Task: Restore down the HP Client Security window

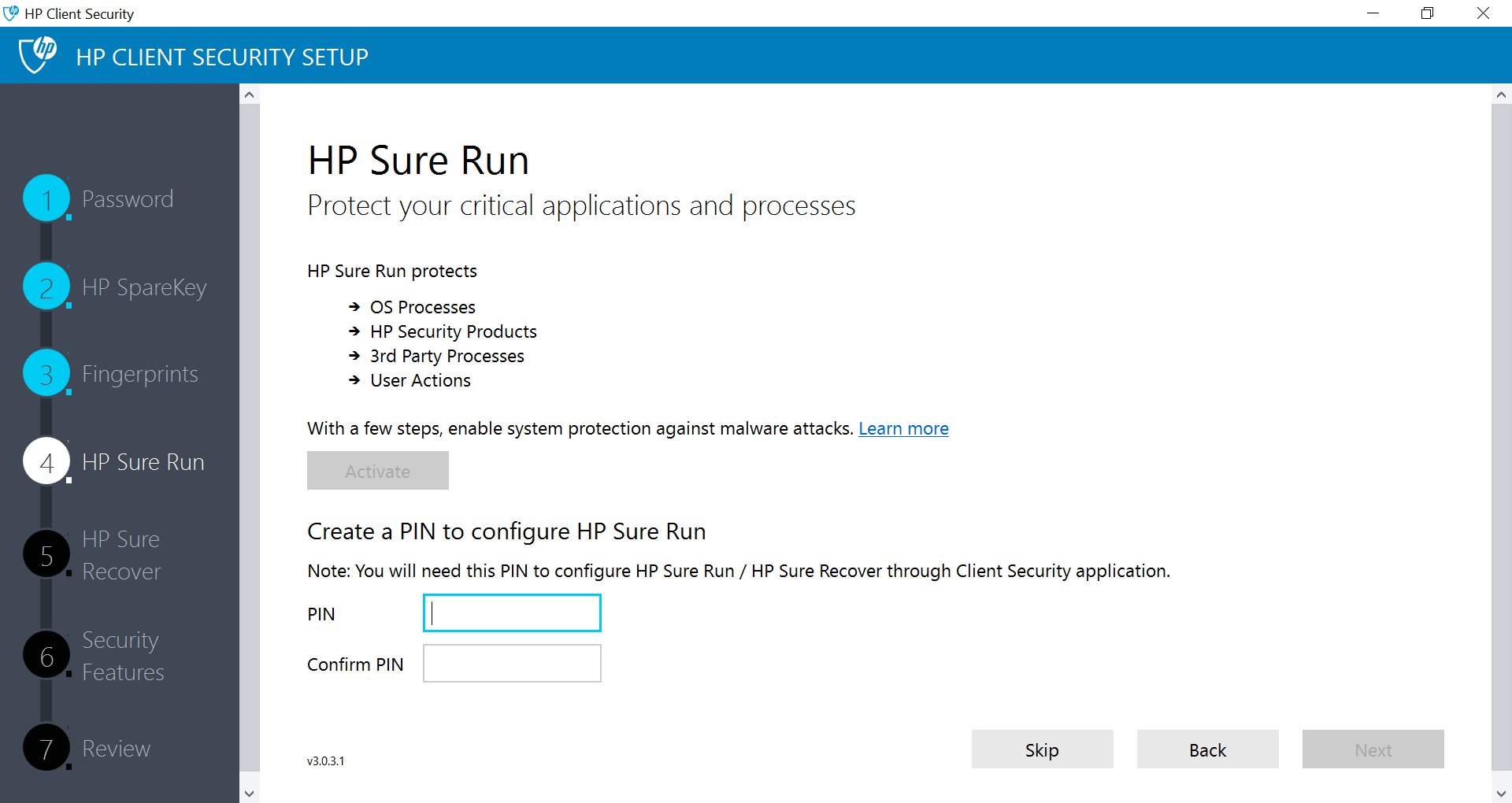Action: pos(1427,13)
